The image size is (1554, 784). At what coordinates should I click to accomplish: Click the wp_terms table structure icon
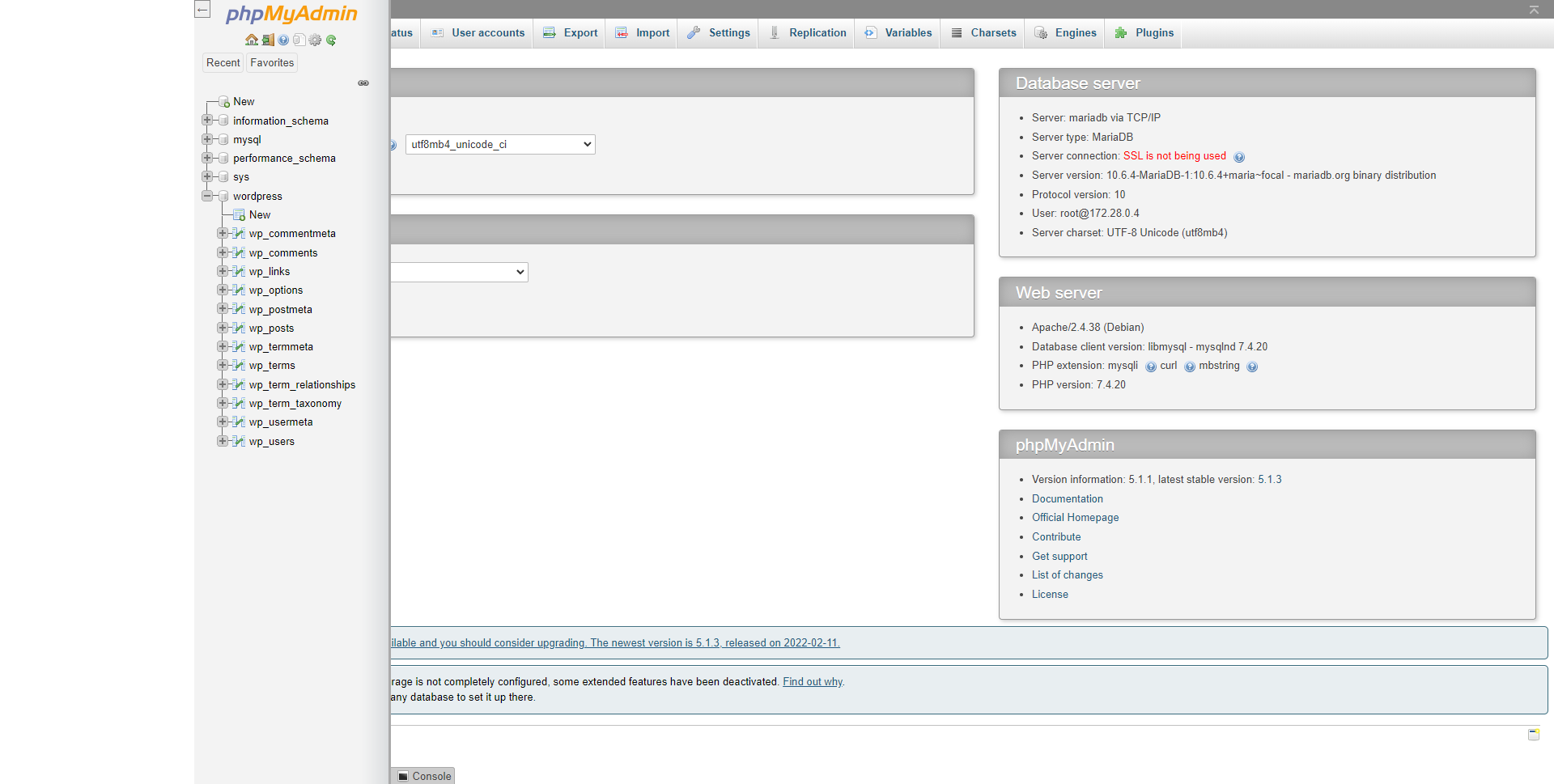[239, 365]
